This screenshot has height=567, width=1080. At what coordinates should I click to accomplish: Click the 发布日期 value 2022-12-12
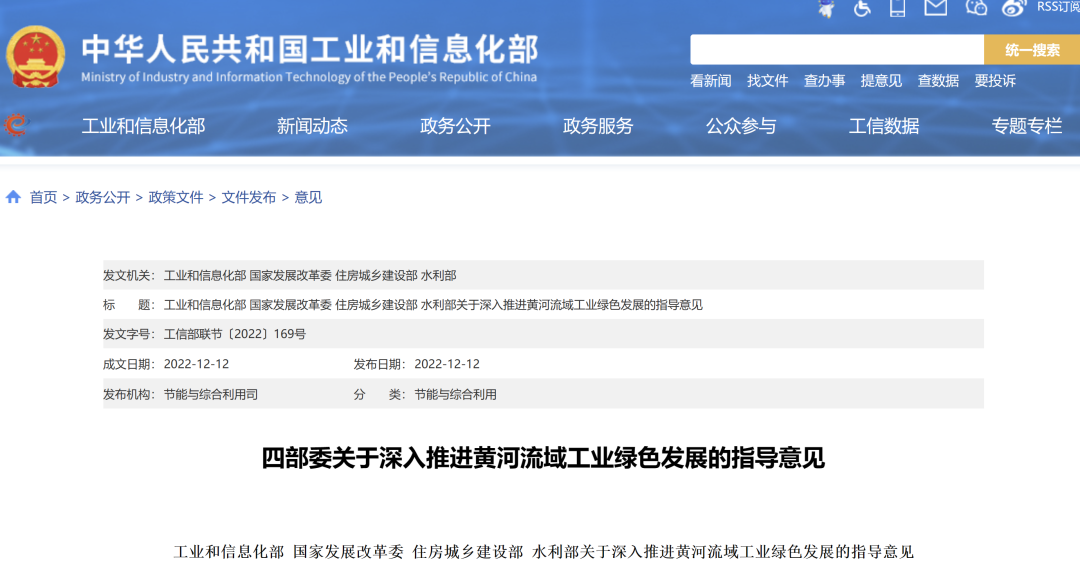(x=447, y=364)
